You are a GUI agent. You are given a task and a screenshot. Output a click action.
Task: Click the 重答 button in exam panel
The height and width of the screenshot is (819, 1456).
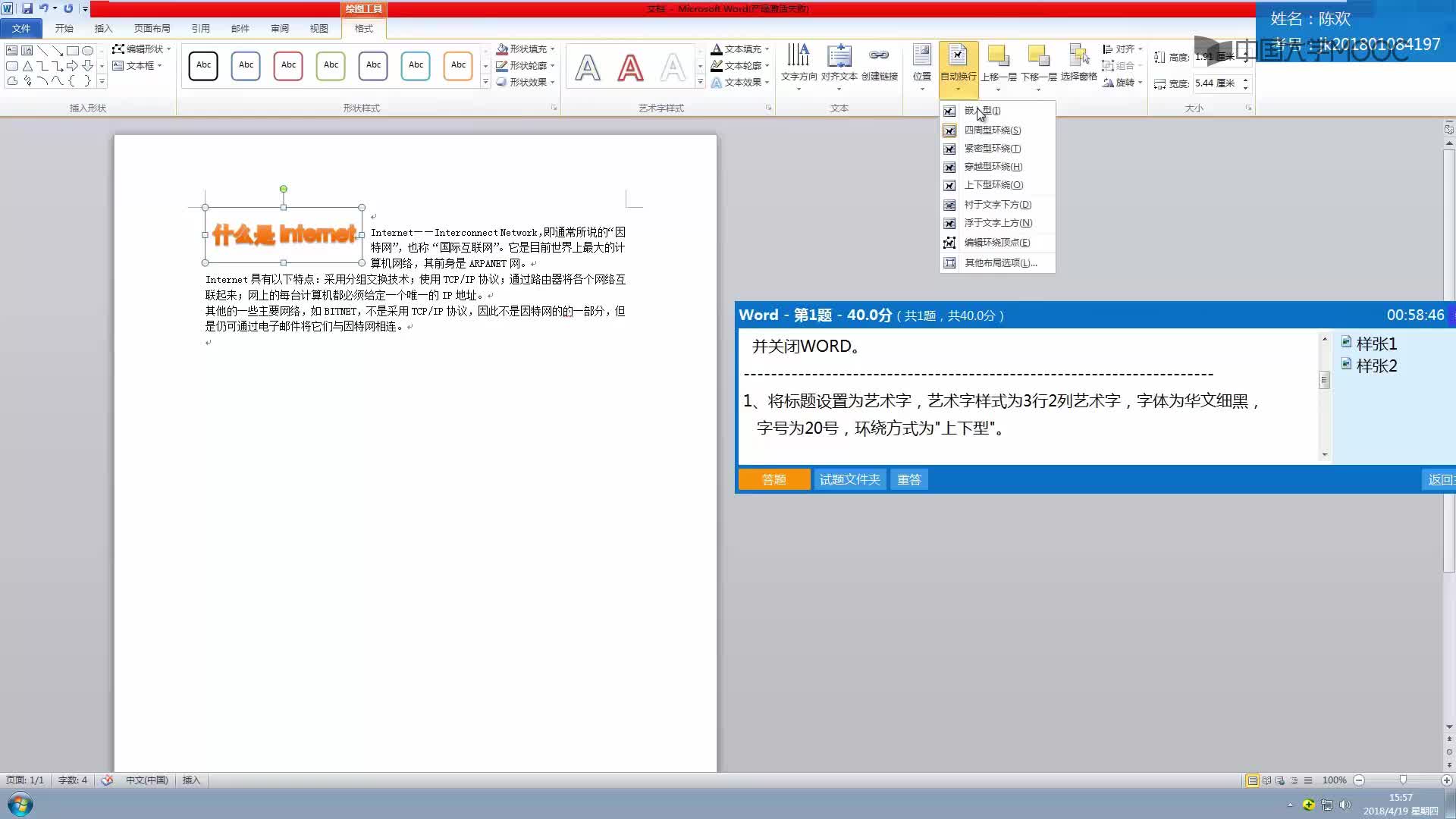pyautogui.click(x=908, y=479)
